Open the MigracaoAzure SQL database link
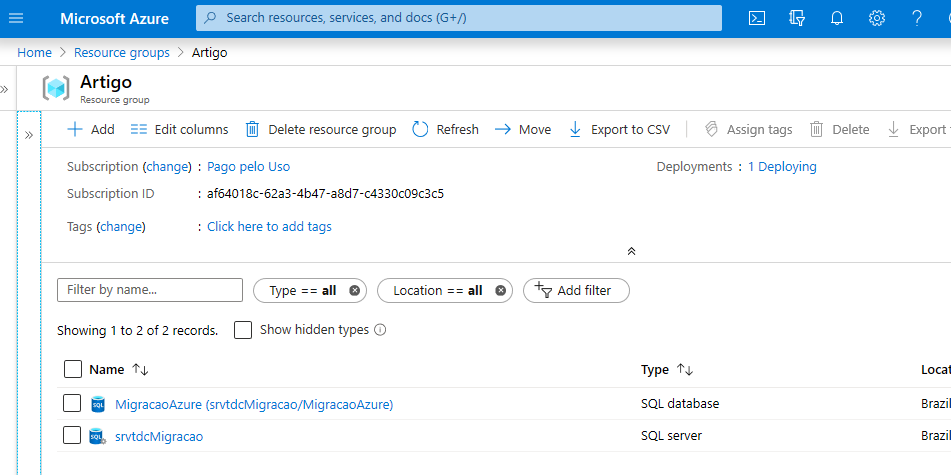This screenshot has width=951, height=475. tap(254, 404)
